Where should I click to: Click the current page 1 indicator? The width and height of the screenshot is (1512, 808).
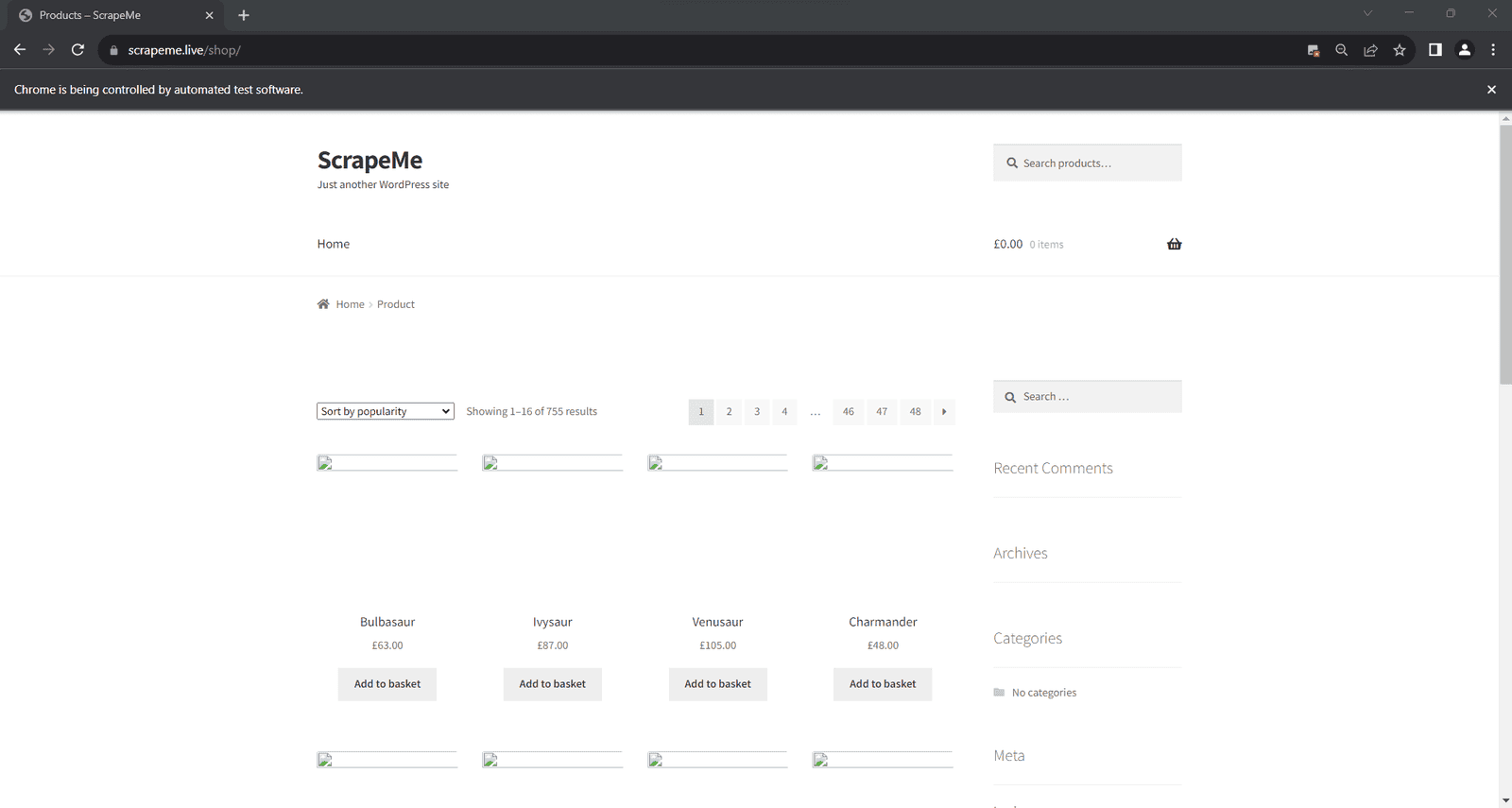click(701, 412)
